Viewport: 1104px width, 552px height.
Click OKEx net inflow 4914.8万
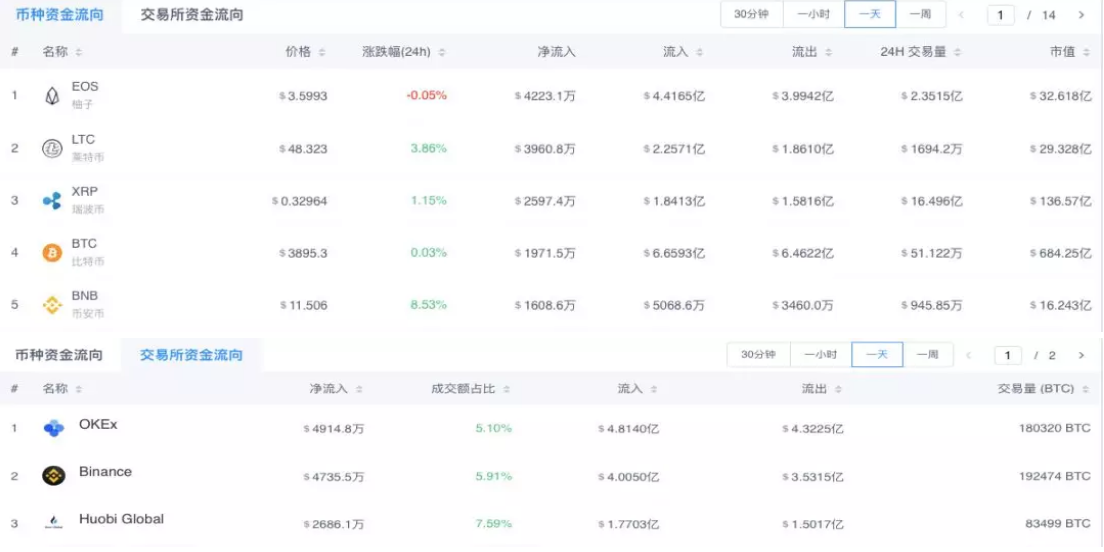pos(334,428)
